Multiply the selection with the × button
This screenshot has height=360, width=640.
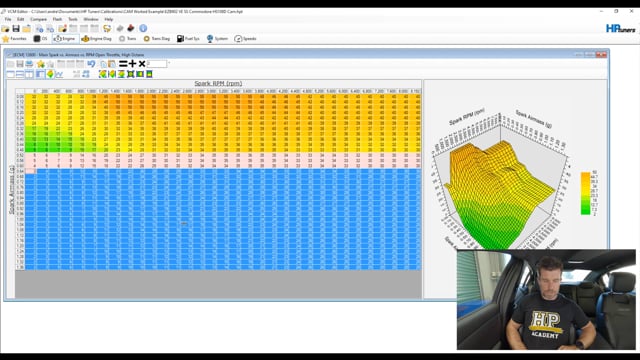click(142, 64)
